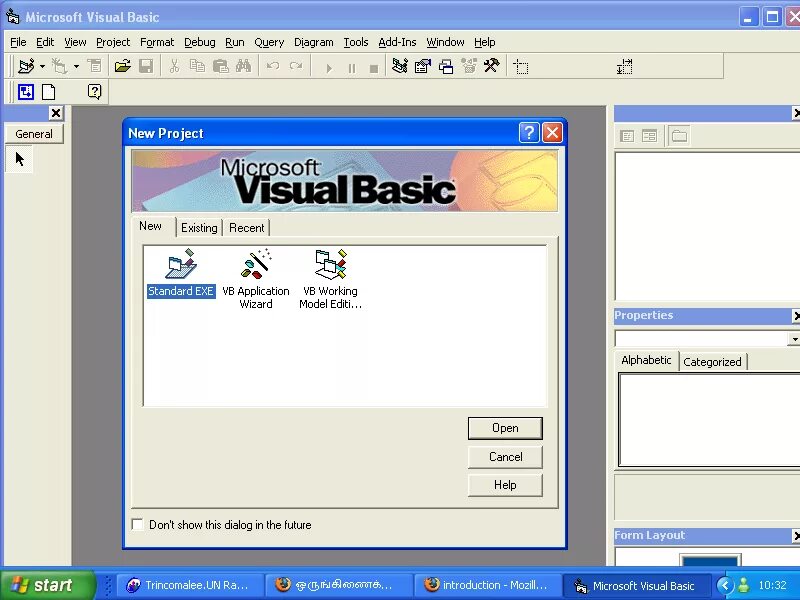Open the Toolbox hammer-wrench icon

[491, 66]
